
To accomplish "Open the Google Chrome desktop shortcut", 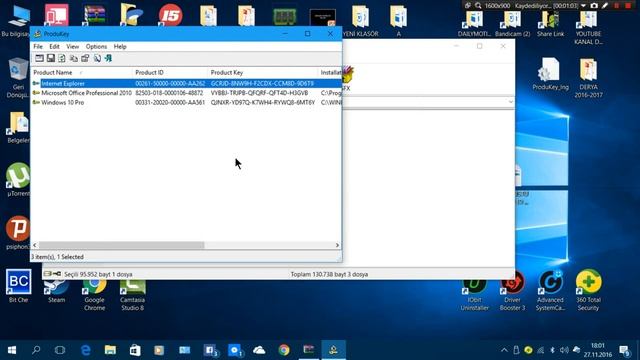I will [x=94, y=295].
